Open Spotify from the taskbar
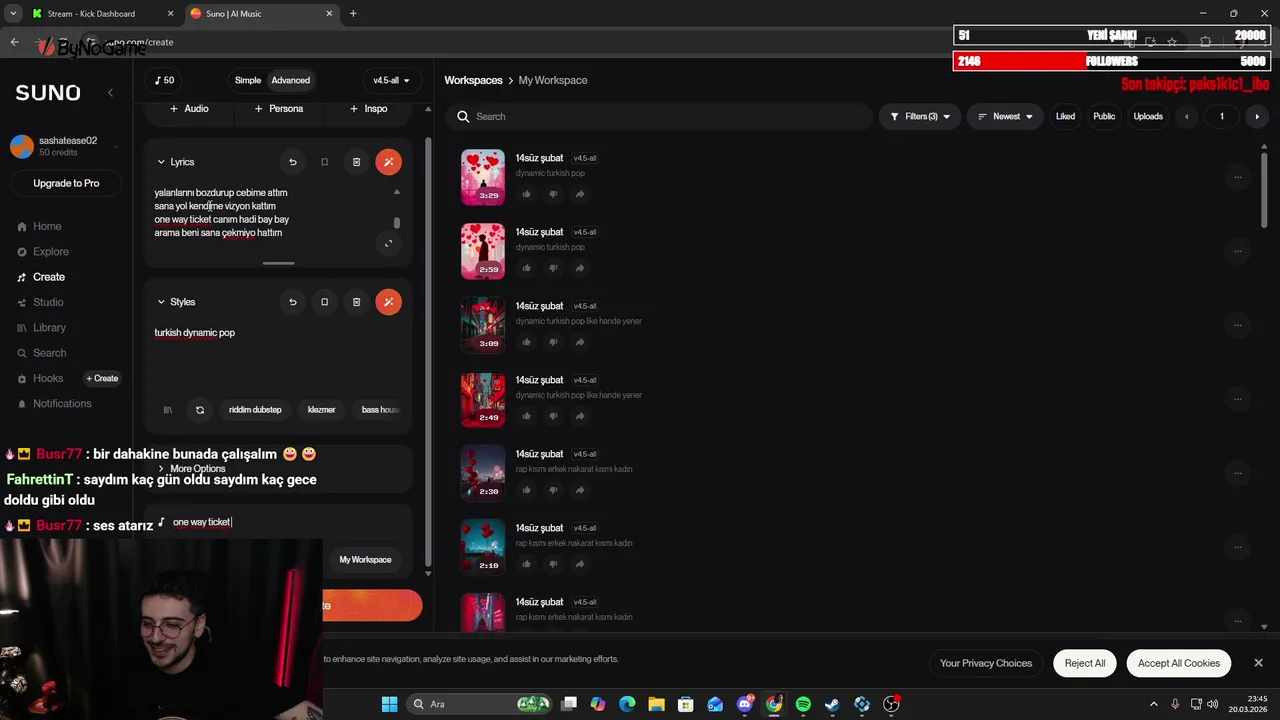 tap(803, 704)
